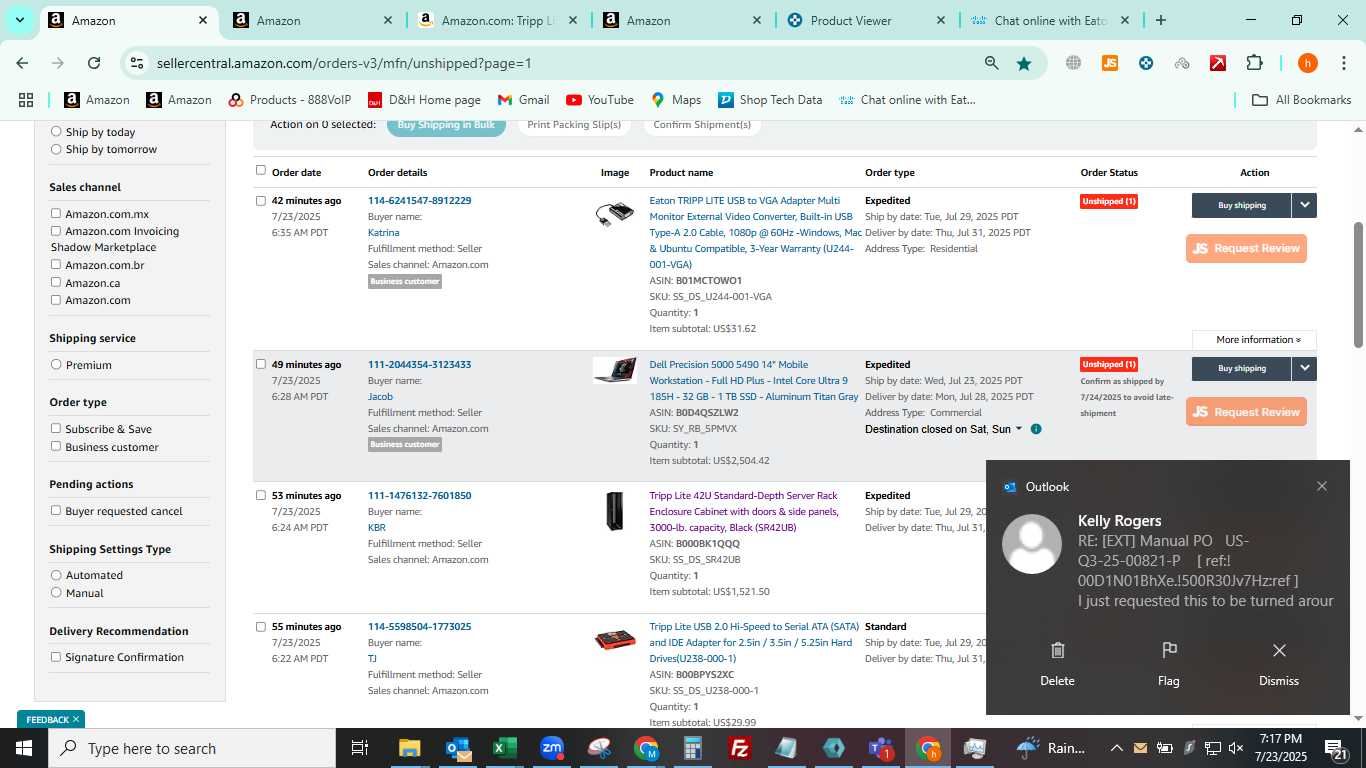Screen dimensions: 1366x768
Task: Open the Chrome profile avatar
Action: (x=1307, y=63)
